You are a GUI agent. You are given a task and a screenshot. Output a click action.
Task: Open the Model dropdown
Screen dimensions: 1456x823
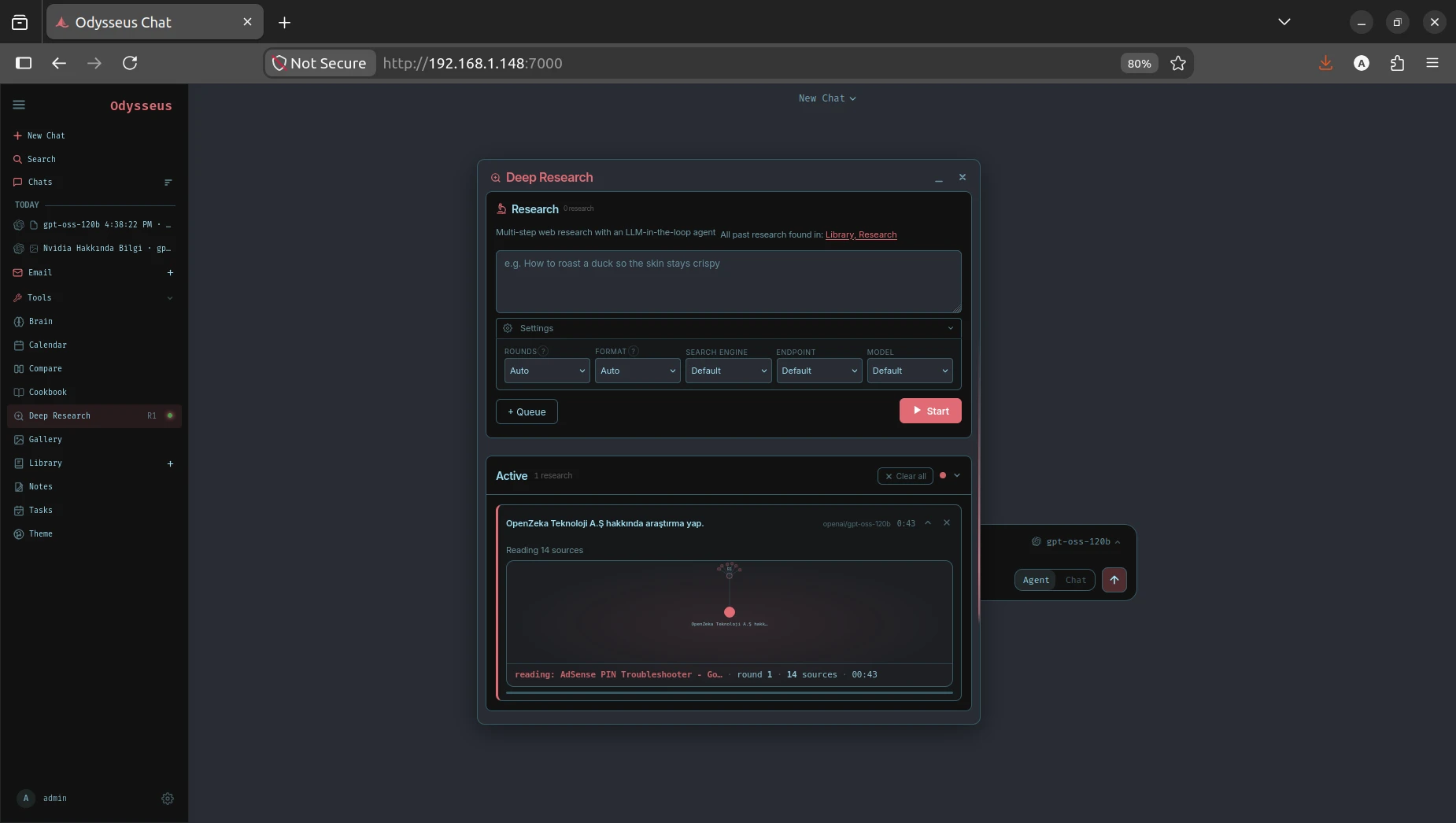910,371
